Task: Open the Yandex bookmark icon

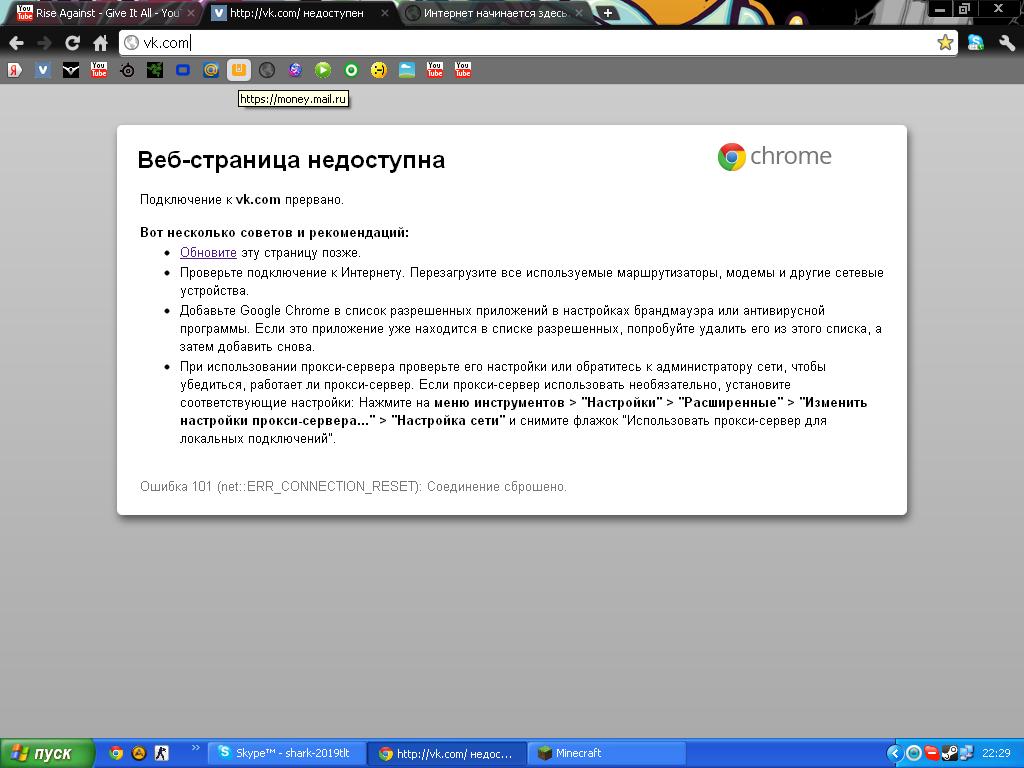Action: tap(14, 70)
